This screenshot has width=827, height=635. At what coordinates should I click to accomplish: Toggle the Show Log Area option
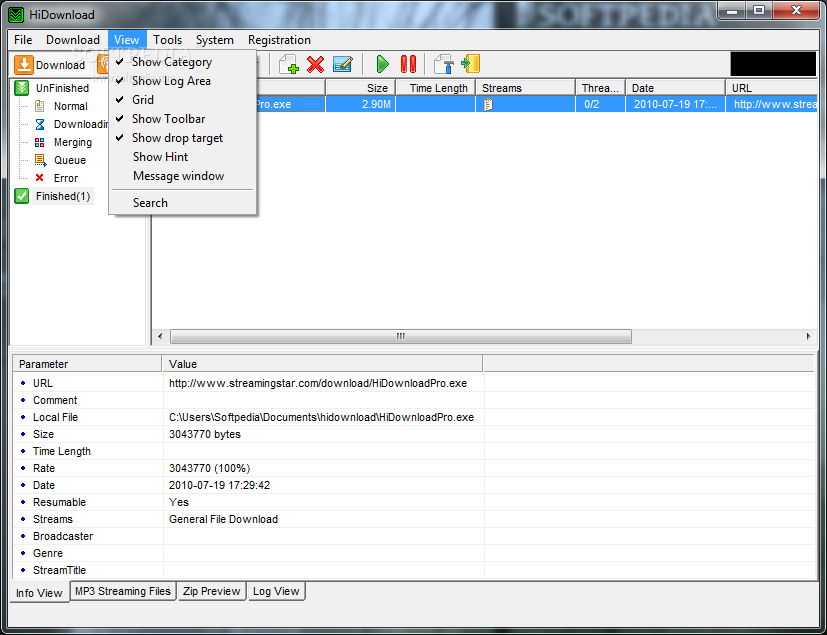(x=182, y=81)
